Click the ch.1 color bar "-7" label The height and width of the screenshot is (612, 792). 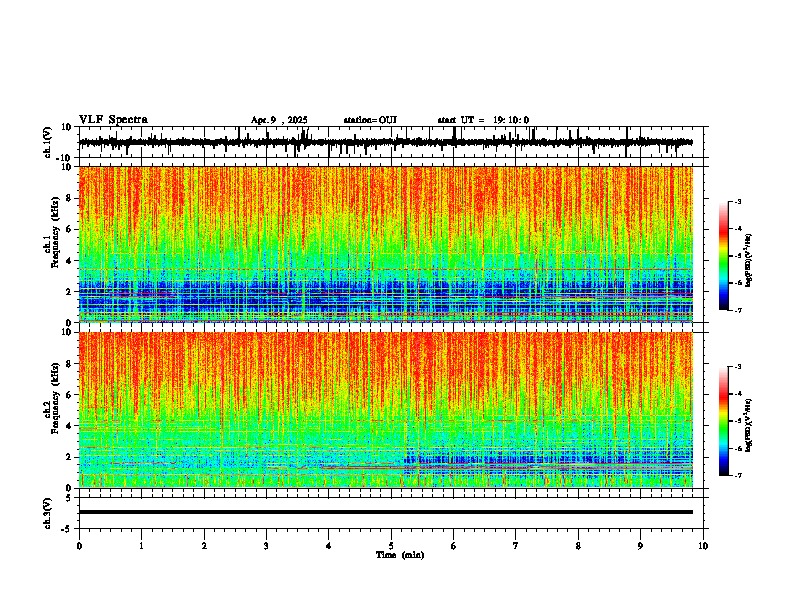pyautogui.click(x=738, y=310)
